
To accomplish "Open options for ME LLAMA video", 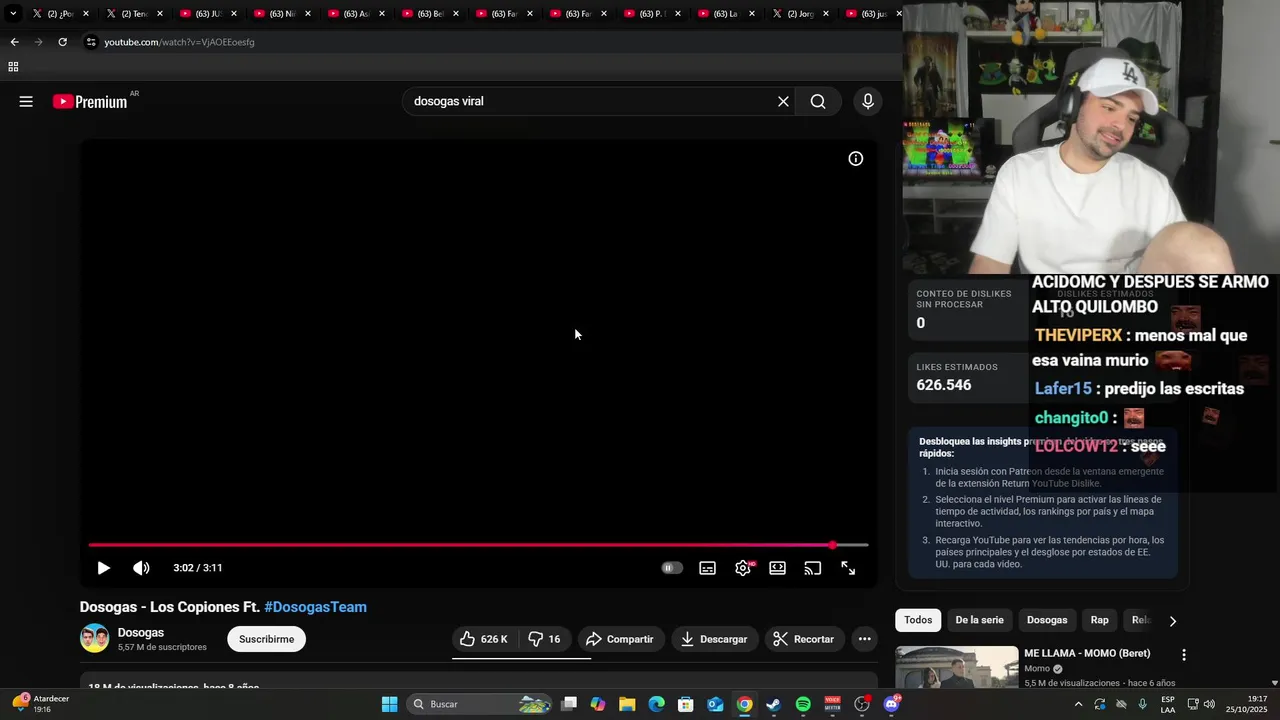I will pos(1184,655).
